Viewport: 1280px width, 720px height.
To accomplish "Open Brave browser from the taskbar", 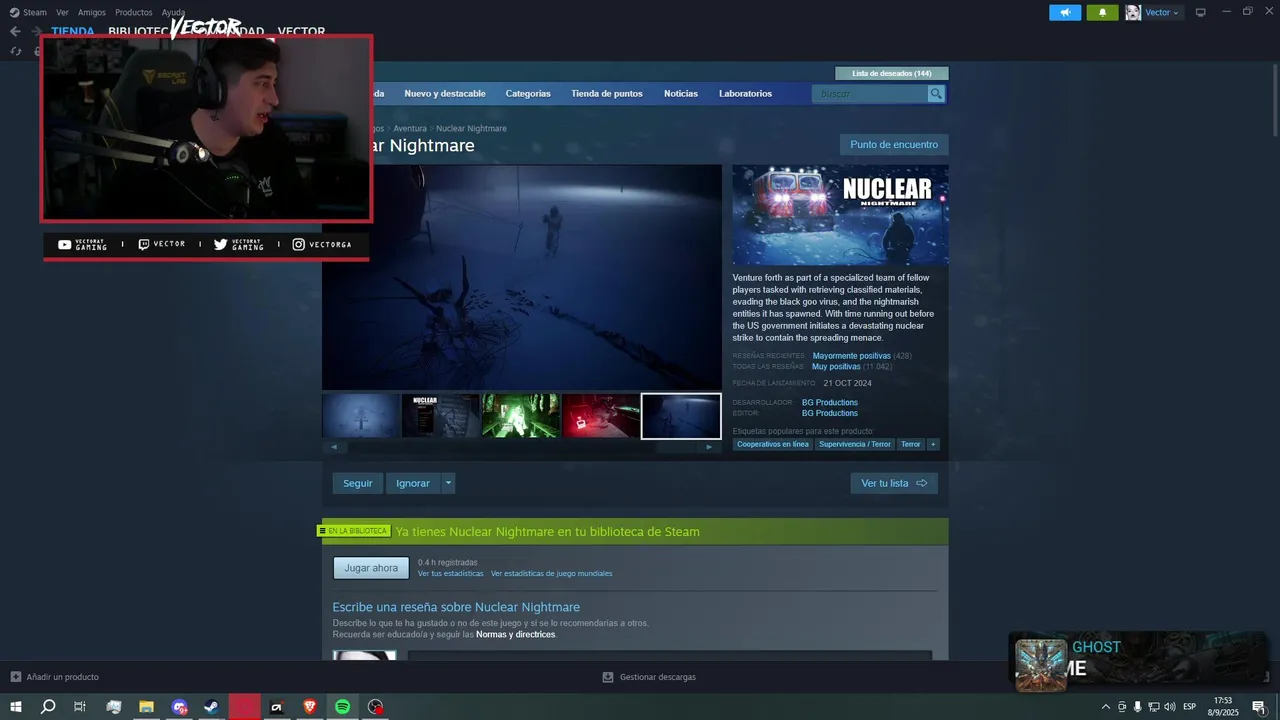I will pos(310,707).
